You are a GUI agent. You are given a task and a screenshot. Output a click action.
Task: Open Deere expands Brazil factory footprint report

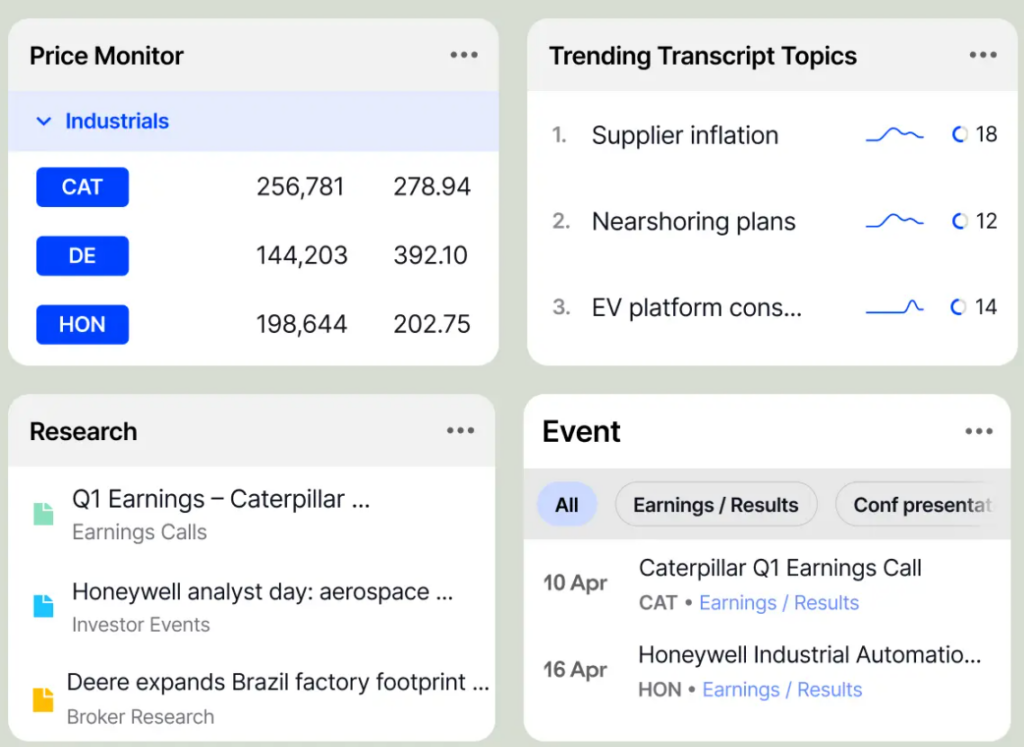click(x=278, y=682)
